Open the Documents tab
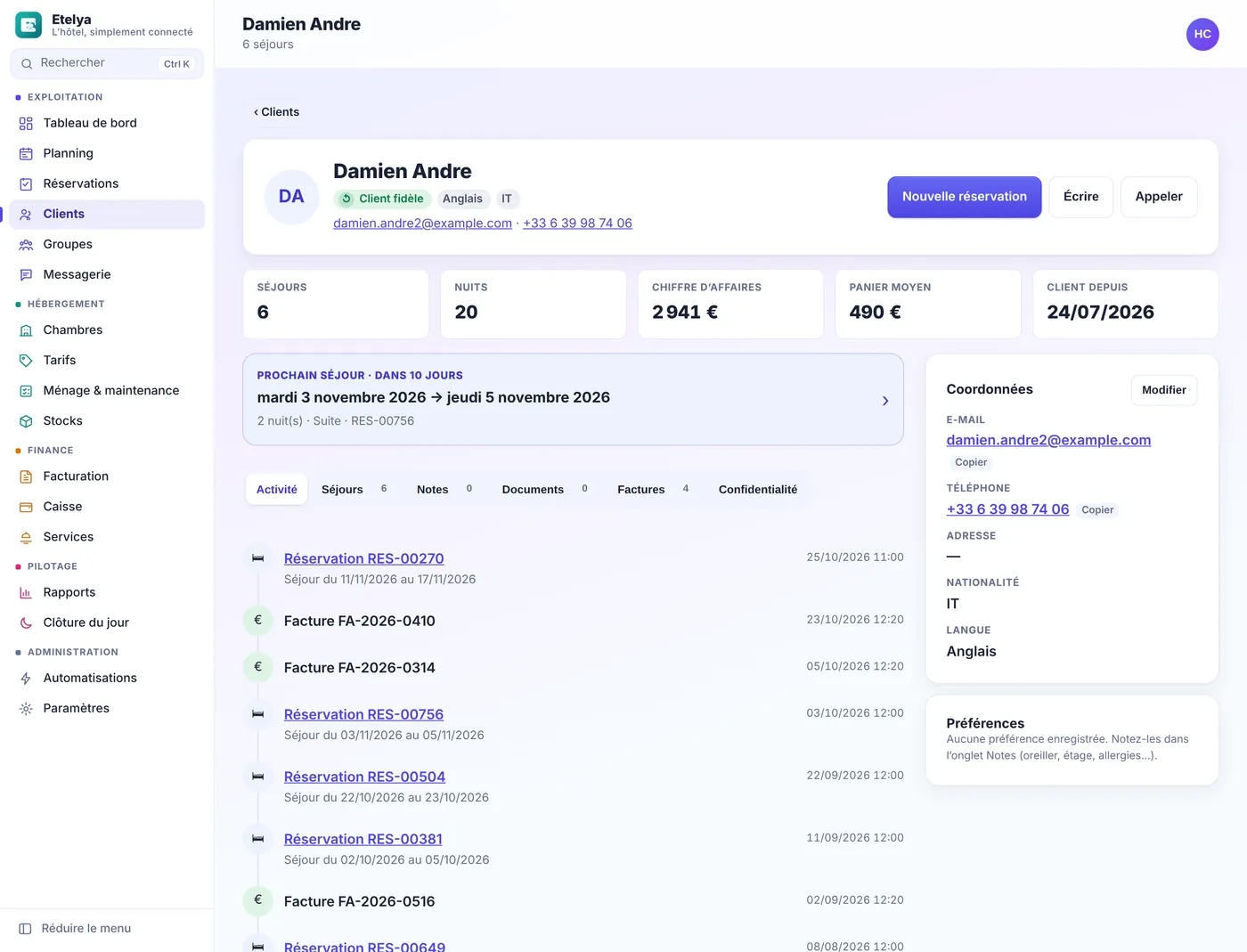 tap(544, 489)
